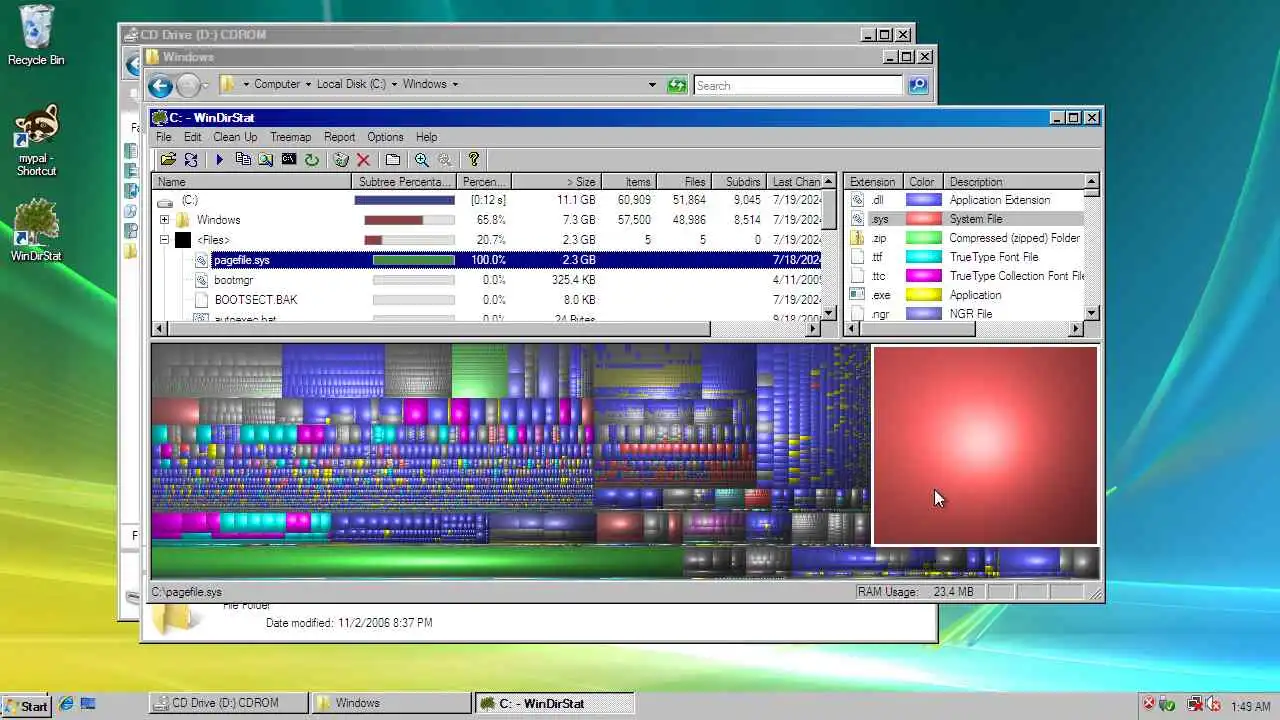1280x720 pixels.
Task: Click the bootmgr file icon
Action: [201, 280]
